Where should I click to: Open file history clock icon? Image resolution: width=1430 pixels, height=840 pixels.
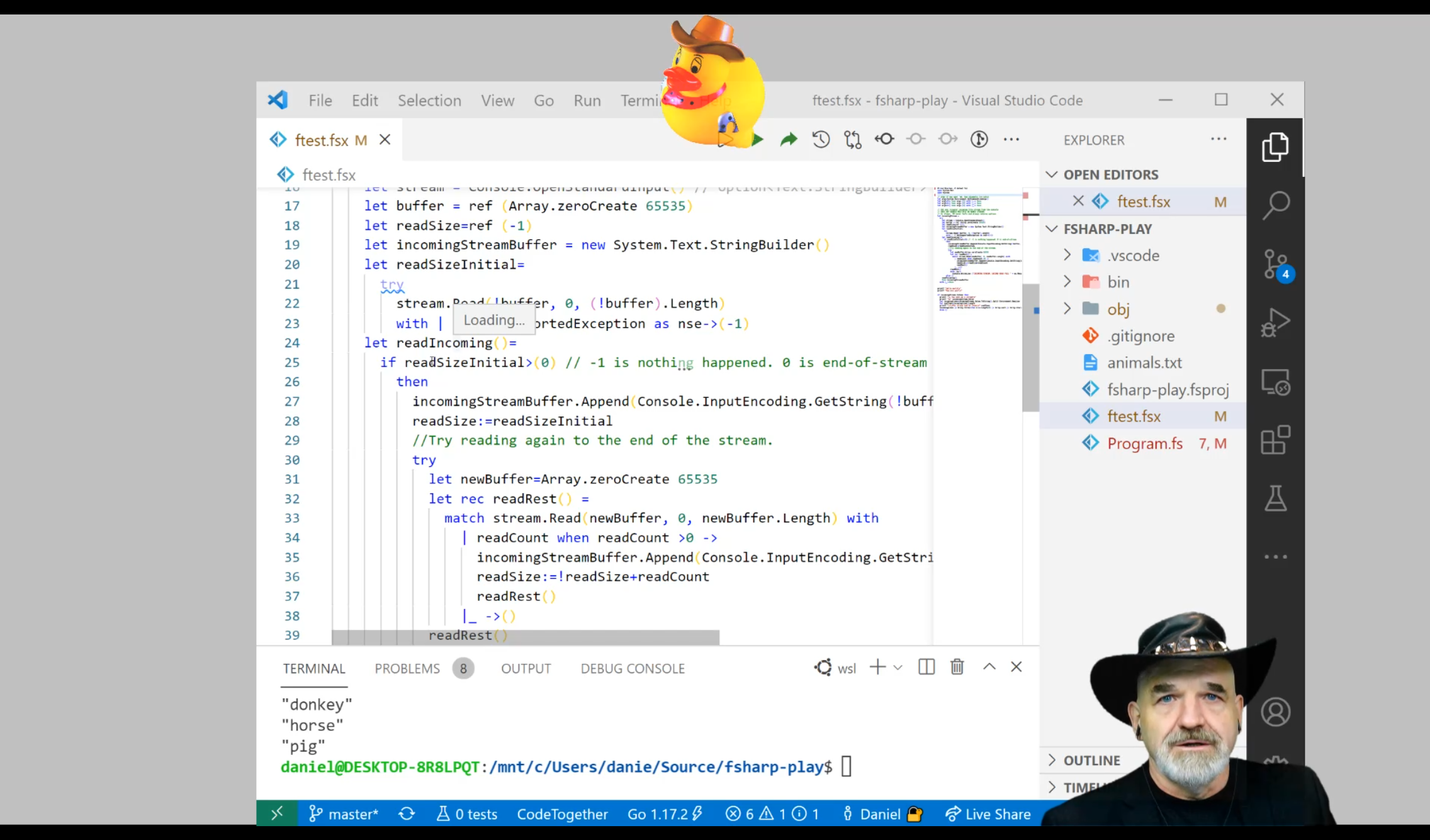[x=821, y=140]
